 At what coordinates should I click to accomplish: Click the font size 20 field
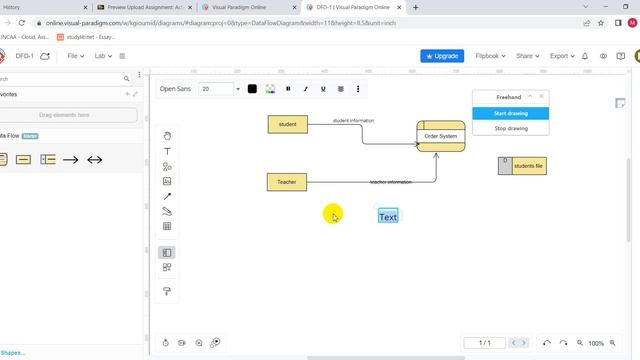(216, 89)
